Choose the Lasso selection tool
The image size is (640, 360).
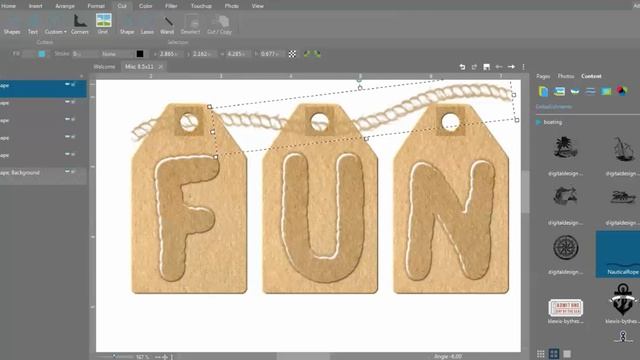(x=147, y=24)
